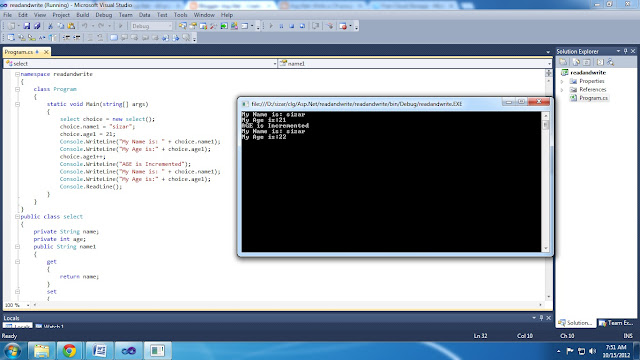Viewport: 640px width, 360px height.
Task: Open Chrome from the taskbar
Action: tap(69, 351)
